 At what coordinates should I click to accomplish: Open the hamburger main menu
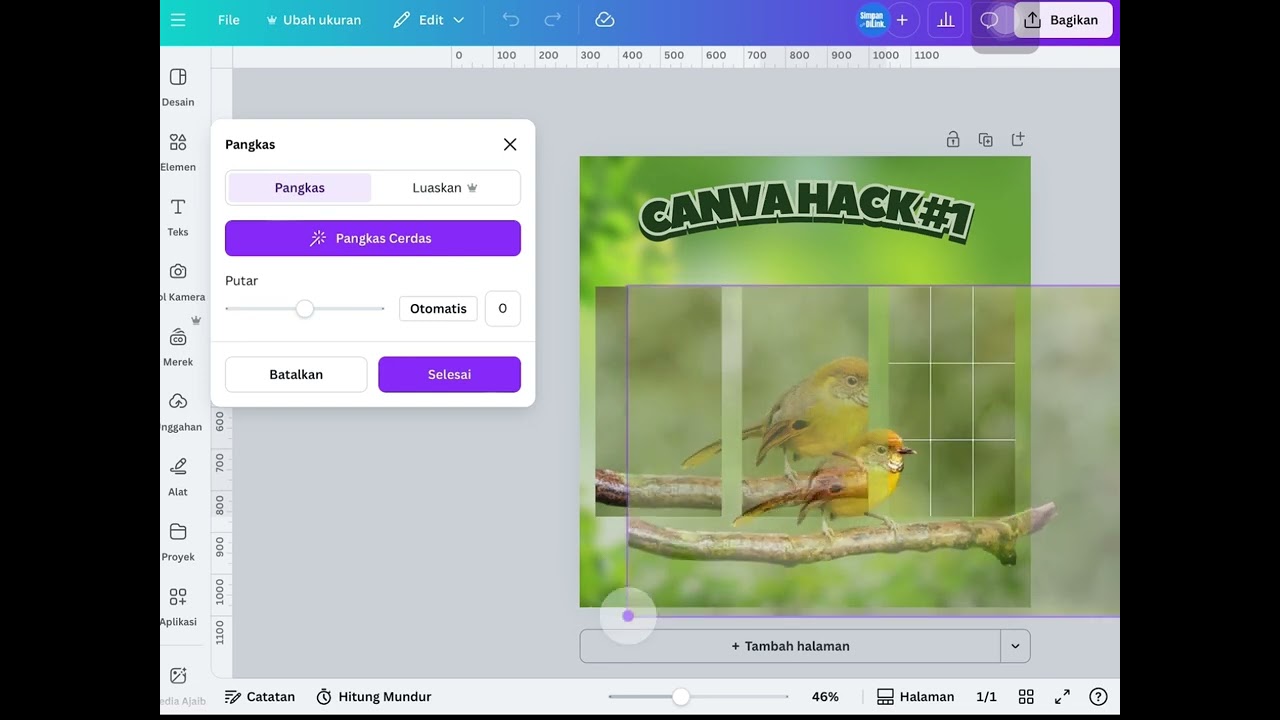[178, 20]
